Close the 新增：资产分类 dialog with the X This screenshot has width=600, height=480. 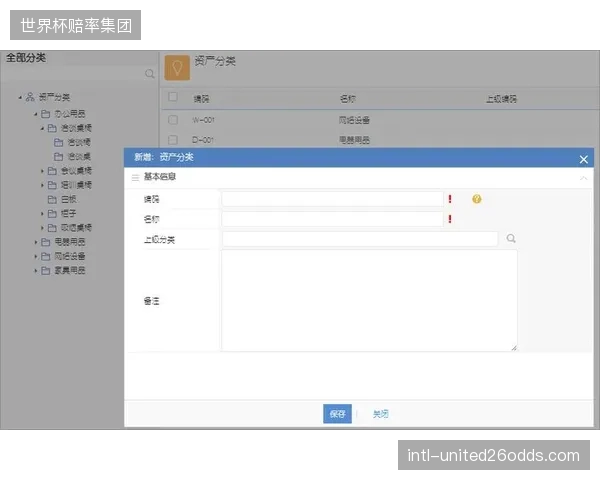(583, 159)
